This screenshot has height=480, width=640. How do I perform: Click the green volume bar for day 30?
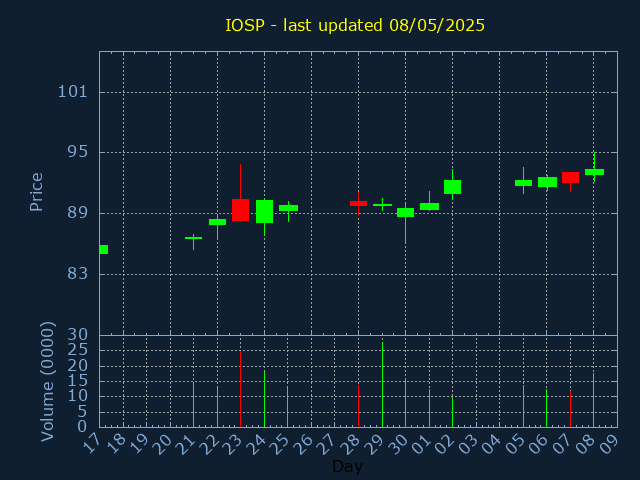pos(406,403)
